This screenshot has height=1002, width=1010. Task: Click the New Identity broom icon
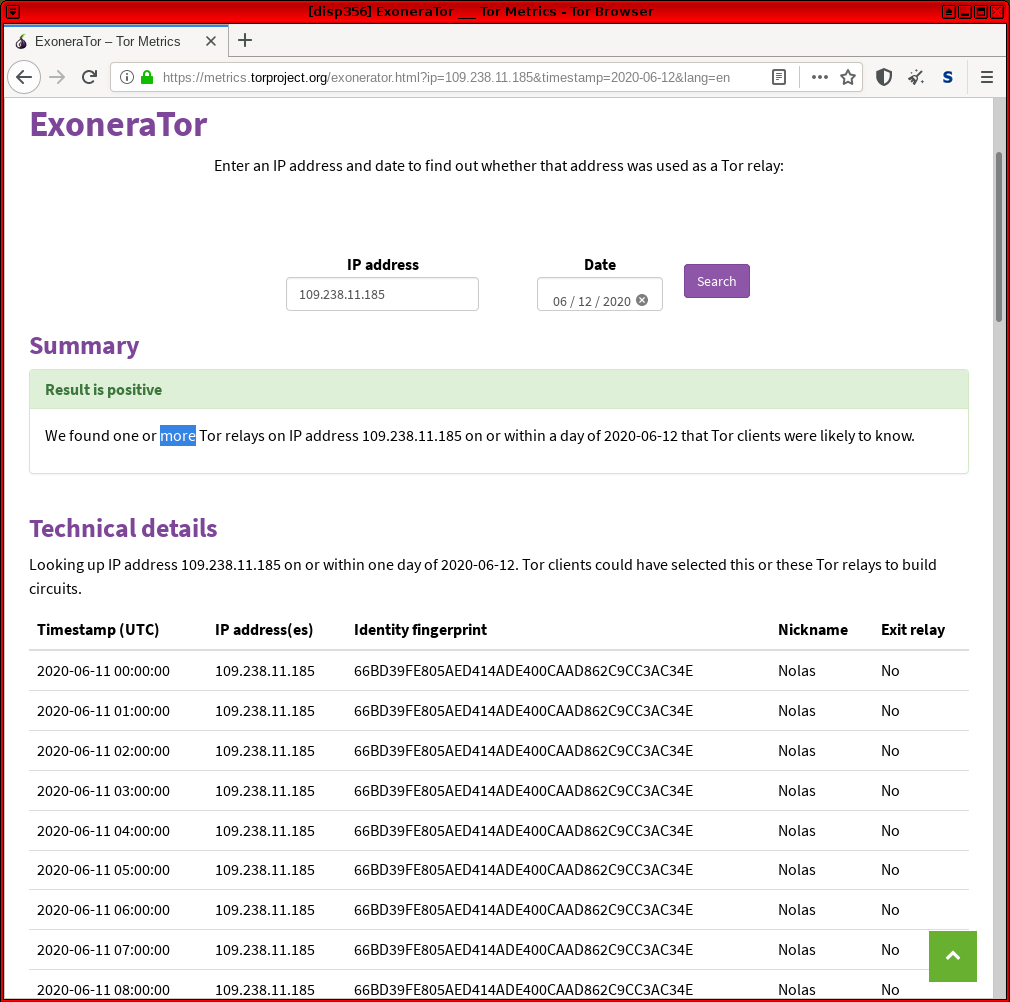(x=915, y=77)
